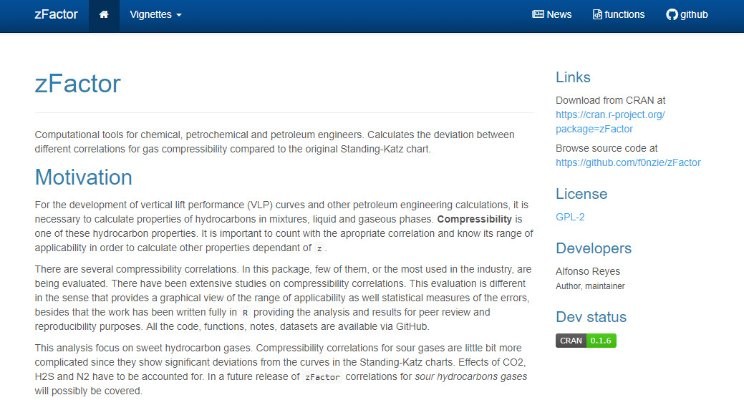Open the News page
The width and height of the screenshot is (744, 400).
point(552,15)
